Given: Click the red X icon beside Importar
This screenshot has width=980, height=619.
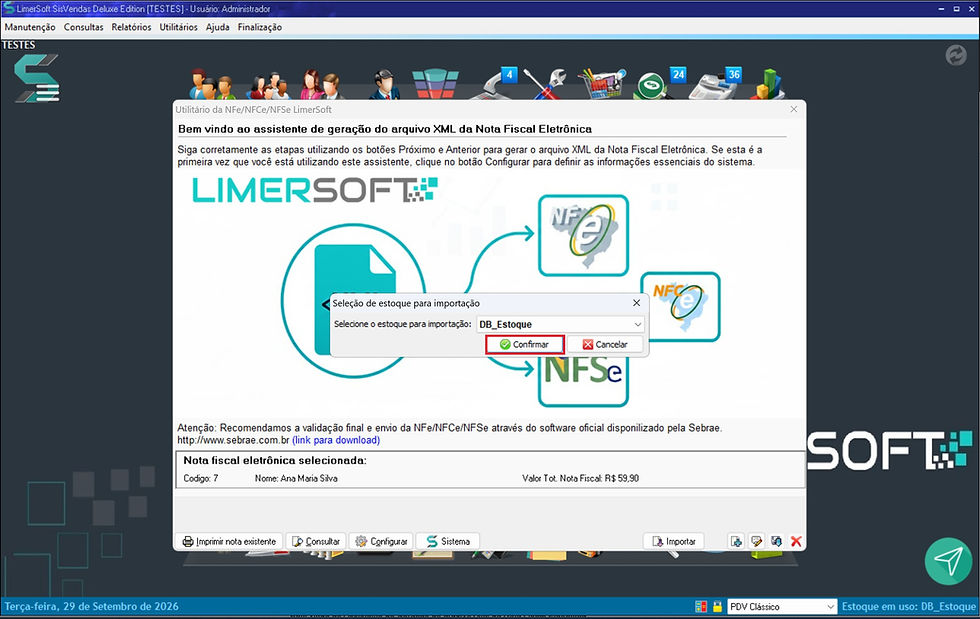Looking at the screenshot, I should tap(796, 541).
